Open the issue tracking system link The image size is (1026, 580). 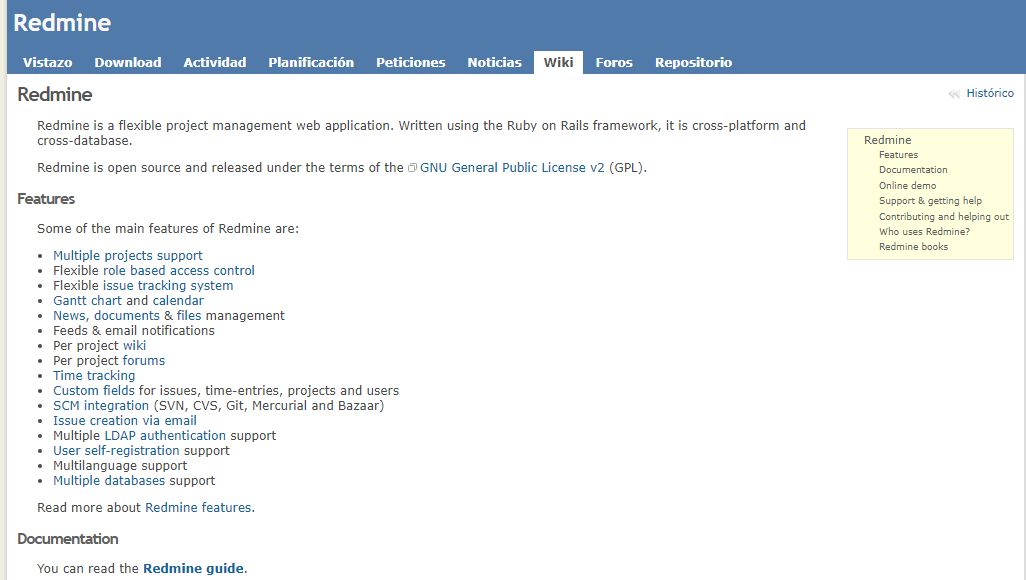click(168, 285)
